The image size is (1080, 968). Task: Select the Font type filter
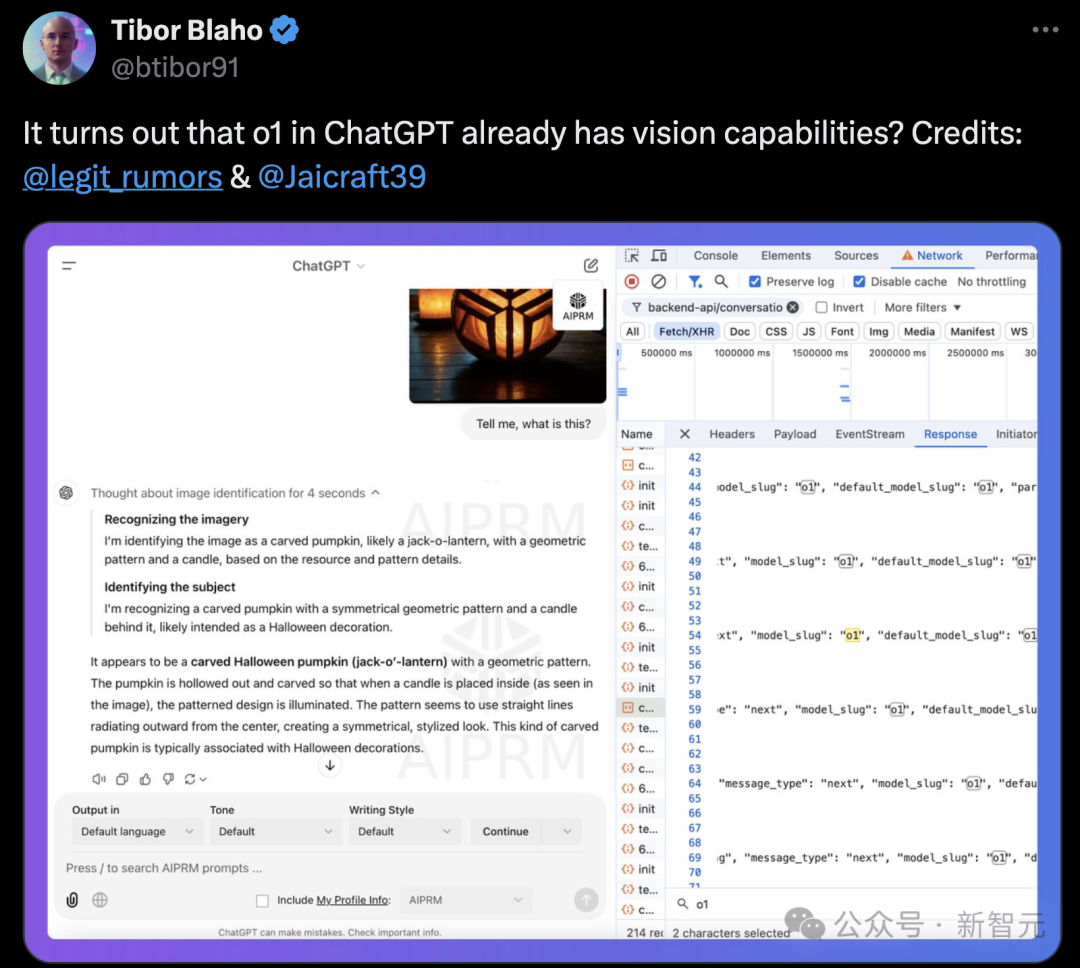(x=842, y=331)
